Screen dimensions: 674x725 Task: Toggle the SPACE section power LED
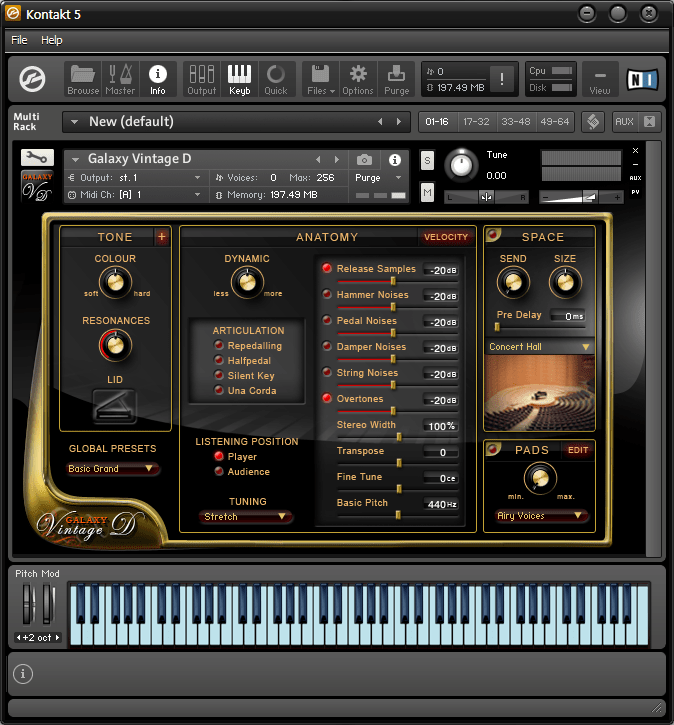pyautogui.click(x=493, y=234)
